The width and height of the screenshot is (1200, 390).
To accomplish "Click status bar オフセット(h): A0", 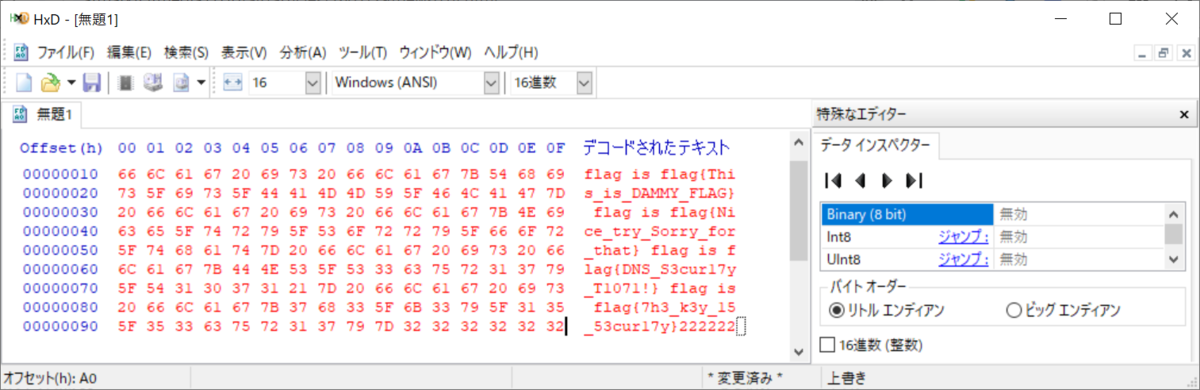I will pyautogui.click(x=49, y=378).
